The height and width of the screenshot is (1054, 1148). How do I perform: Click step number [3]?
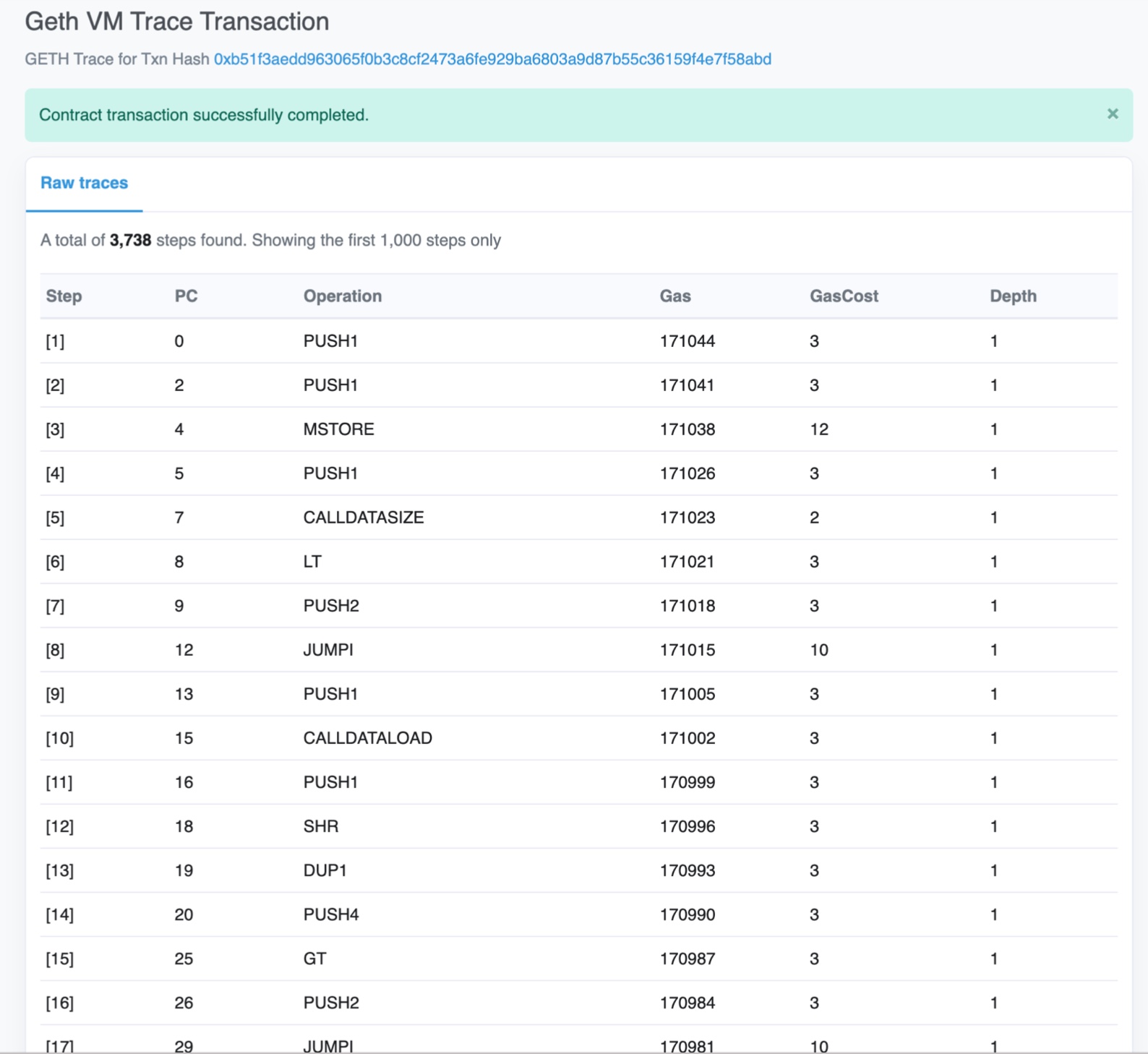point(55,429)
